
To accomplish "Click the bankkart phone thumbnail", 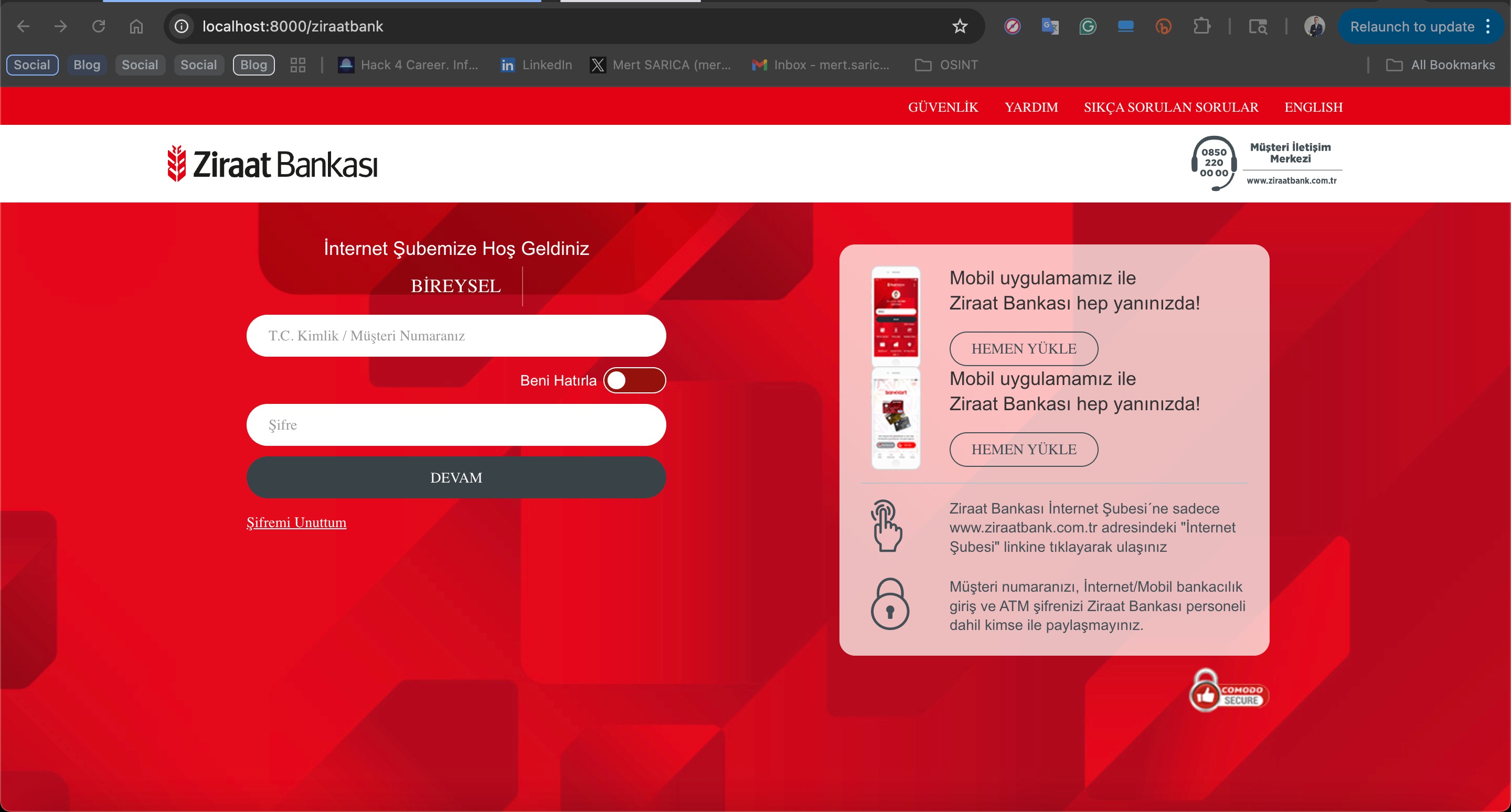I will (896, 418).
